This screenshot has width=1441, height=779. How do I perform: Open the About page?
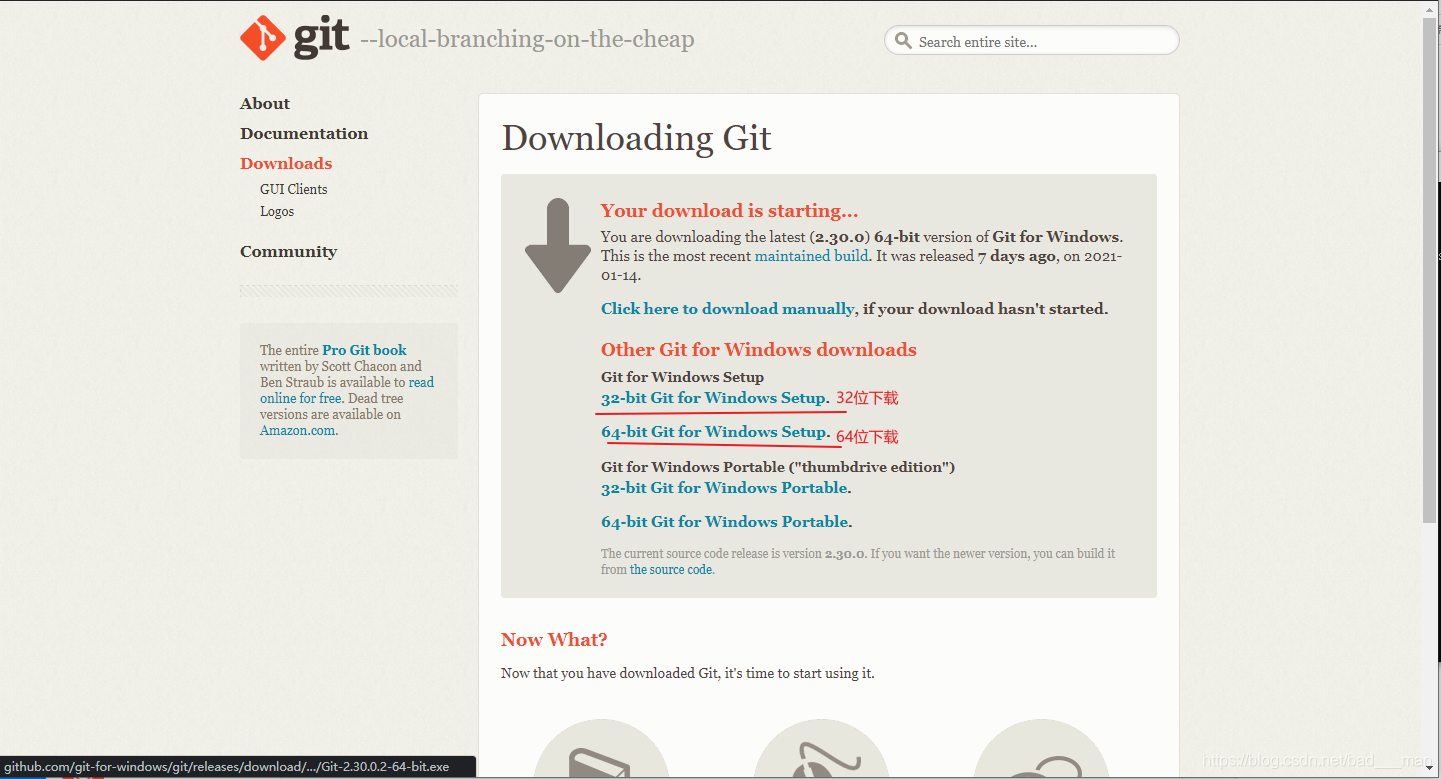coord(265,104)
